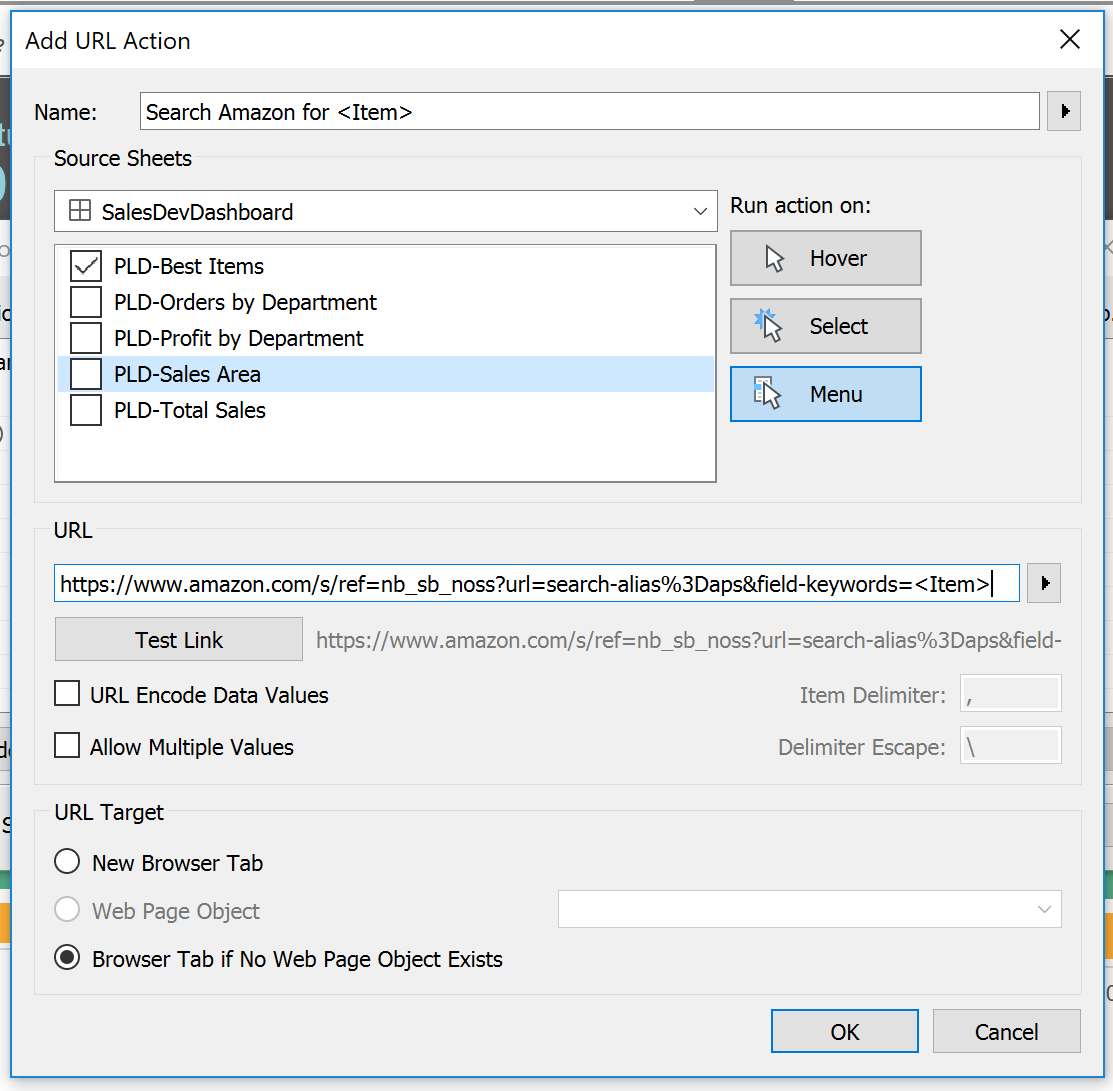Click the PLD-Profit by Department label
The image size is (1113, 1091).
[238, 339]
